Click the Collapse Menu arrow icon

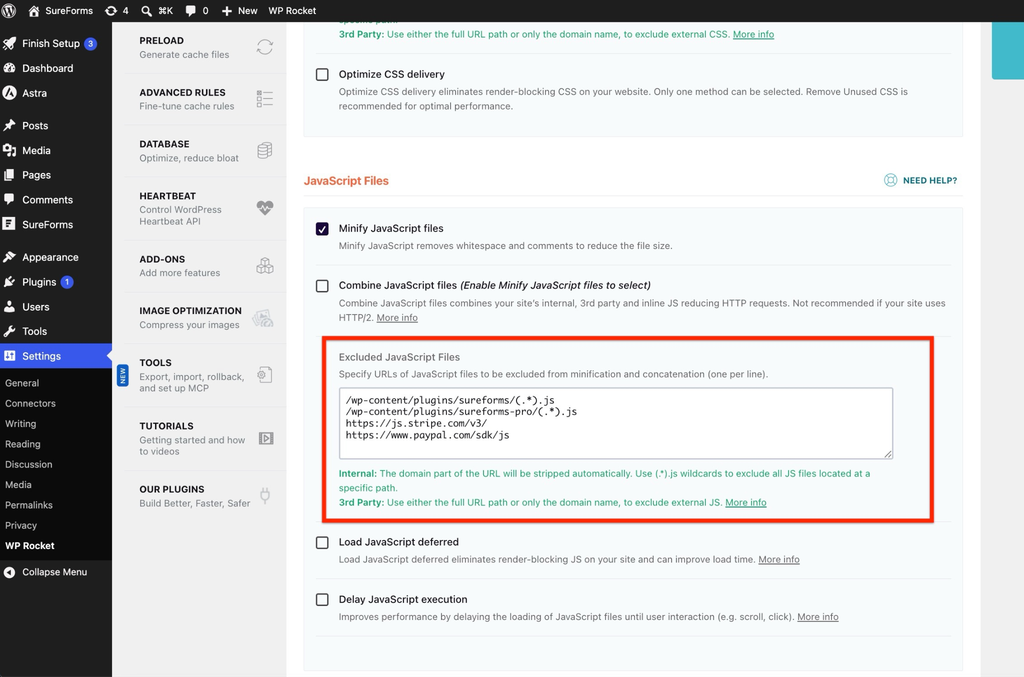pyautogui.click(x=9, y=572)
